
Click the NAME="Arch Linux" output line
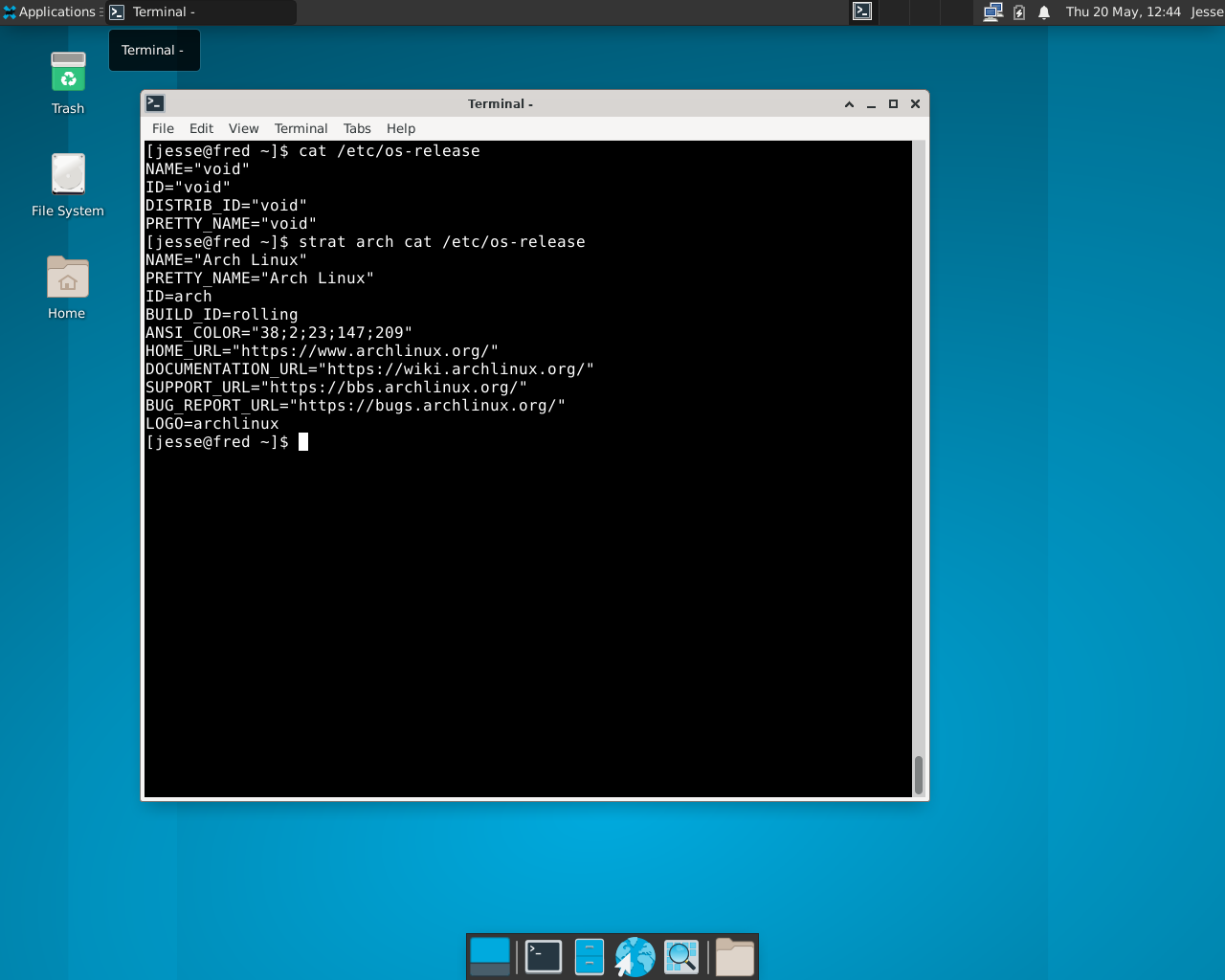pyautogui.click(x=226, y=260)
